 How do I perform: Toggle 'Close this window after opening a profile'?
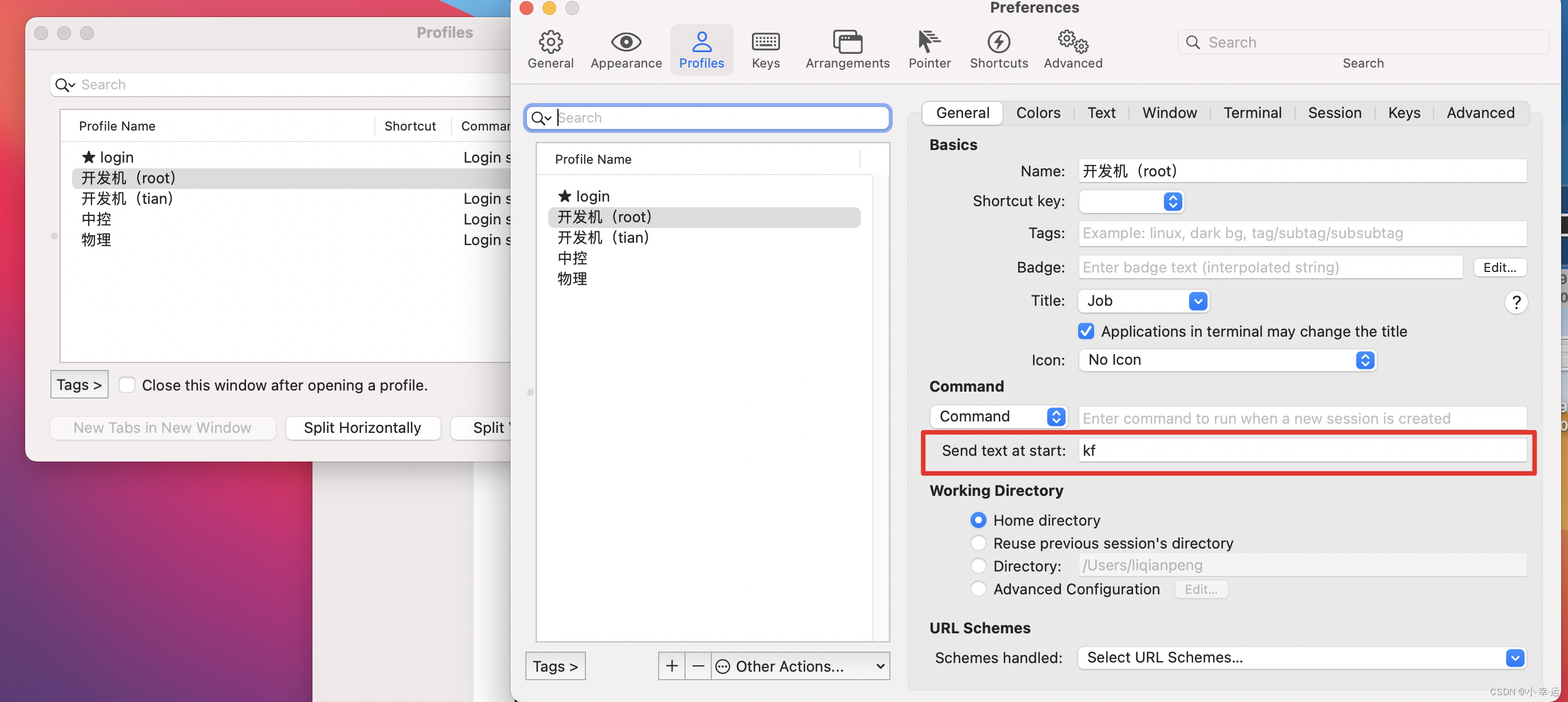[126, 385]
